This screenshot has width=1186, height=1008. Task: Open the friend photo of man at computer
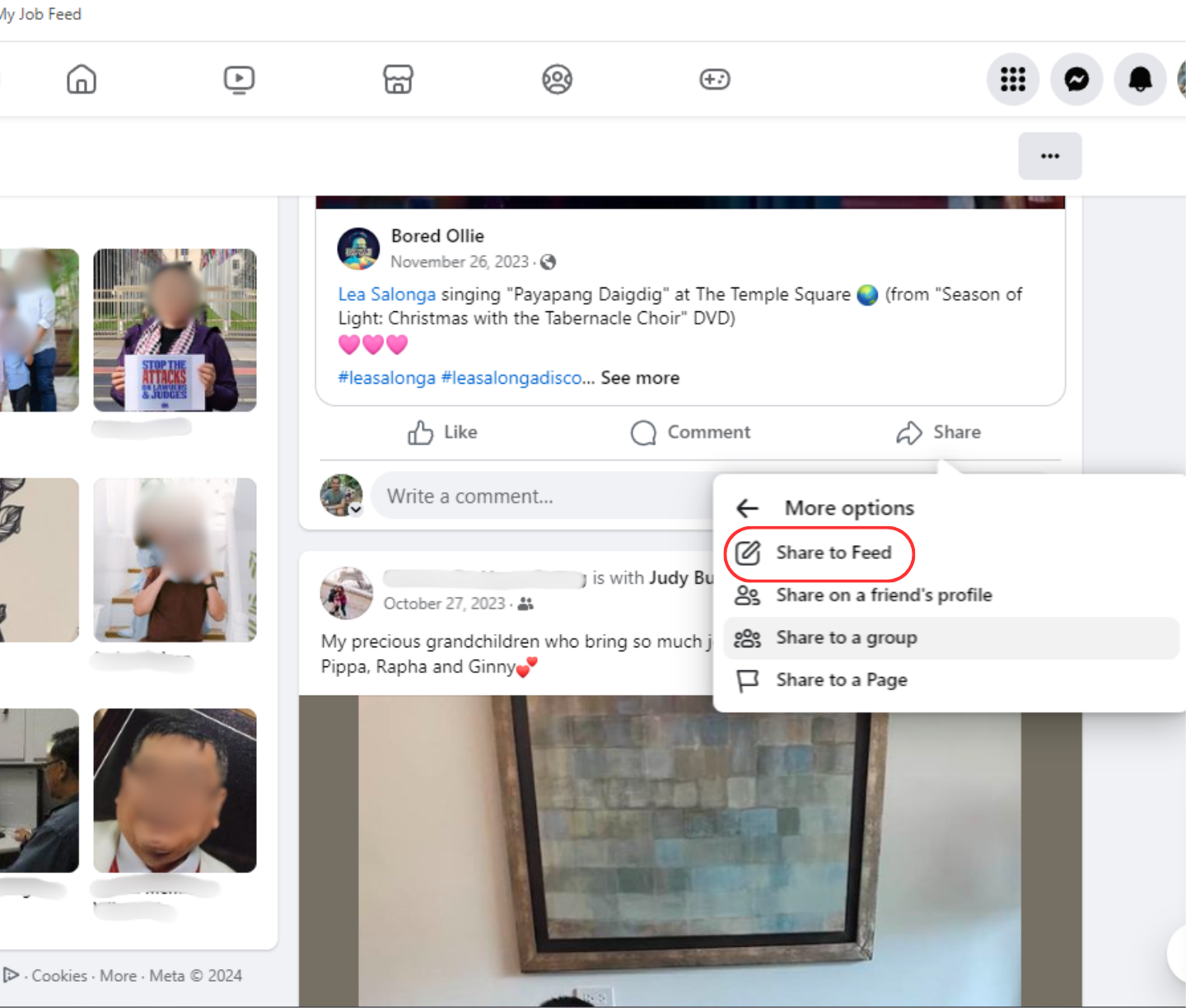(x=40, y=791)
